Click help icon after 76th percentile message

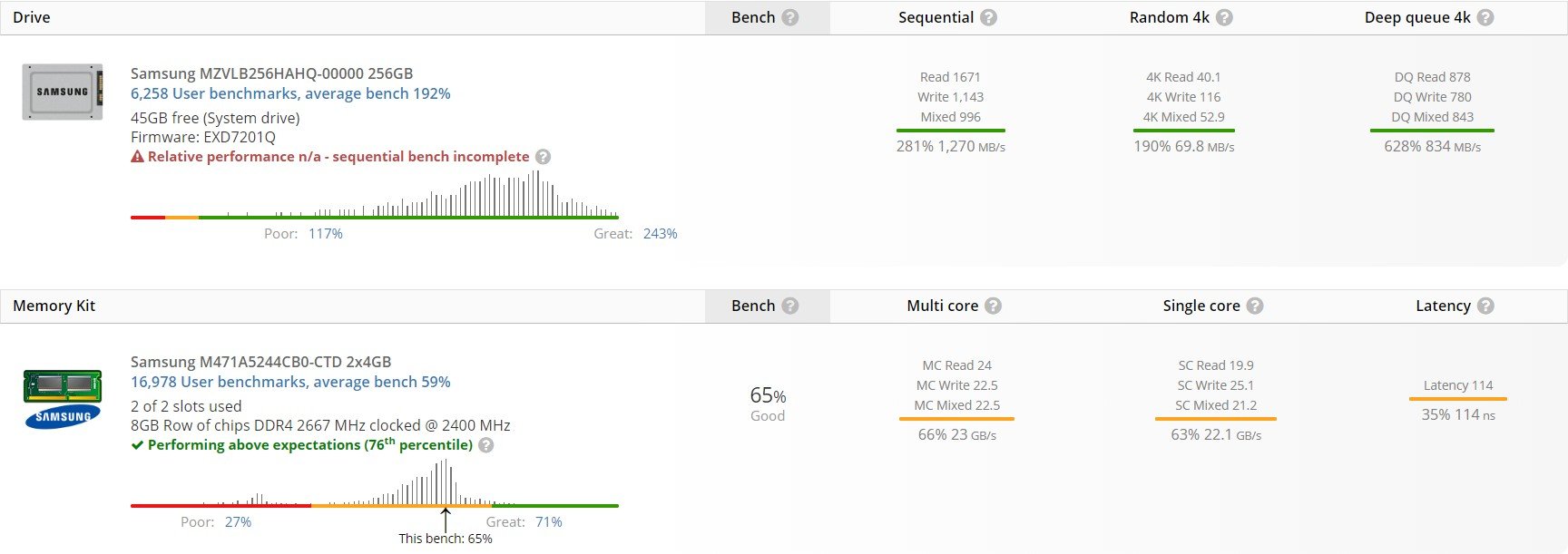[x=486, y=445]
